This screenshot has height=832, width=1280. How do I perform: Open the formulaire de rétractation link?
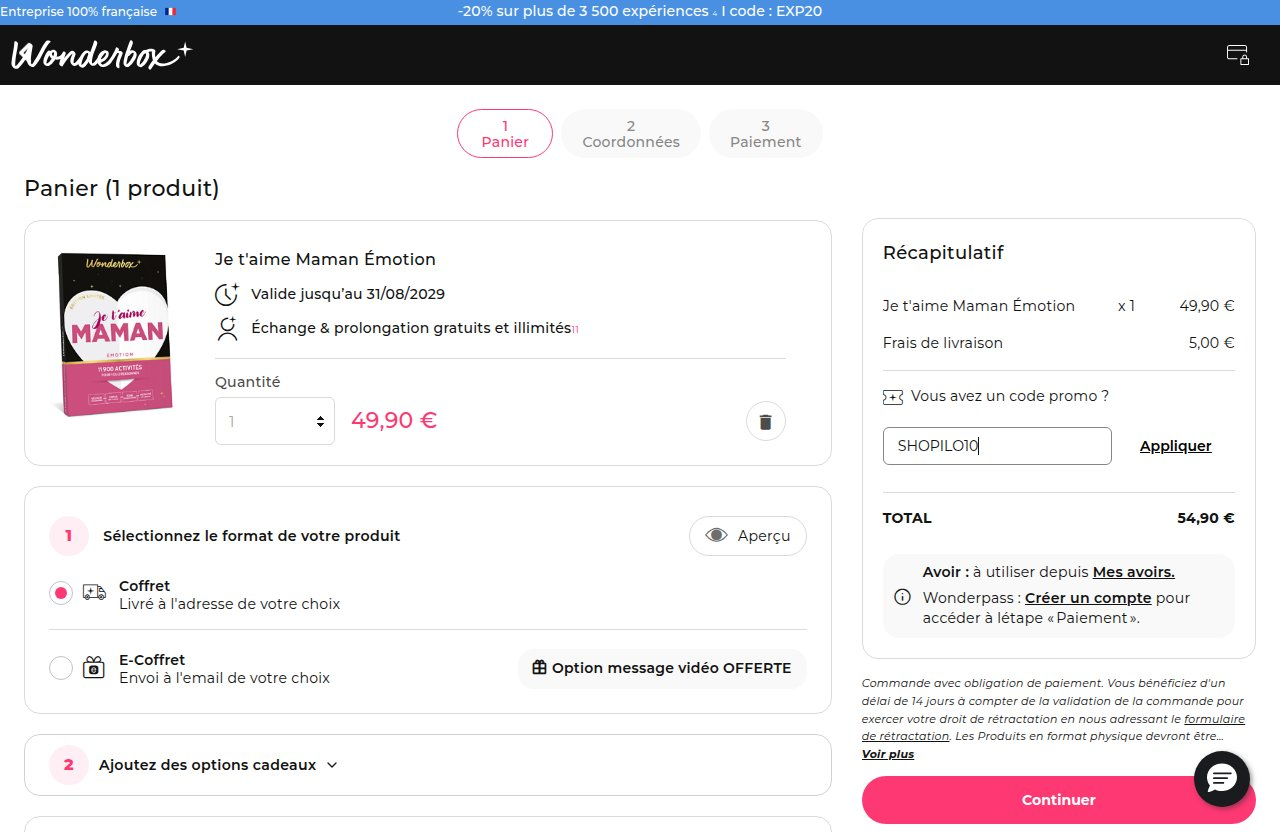click(1054, 727)
